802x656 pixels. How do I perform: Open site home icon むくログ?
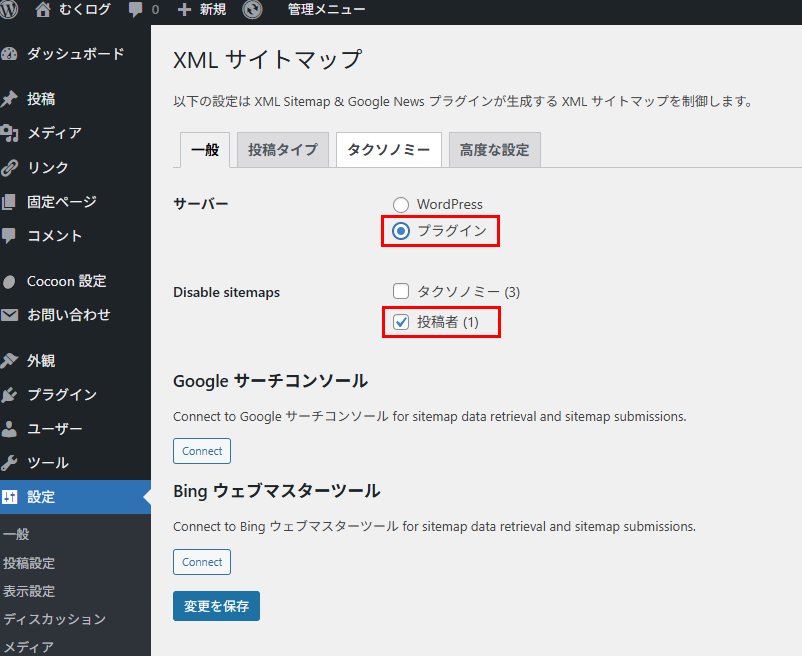click(42, 10)
